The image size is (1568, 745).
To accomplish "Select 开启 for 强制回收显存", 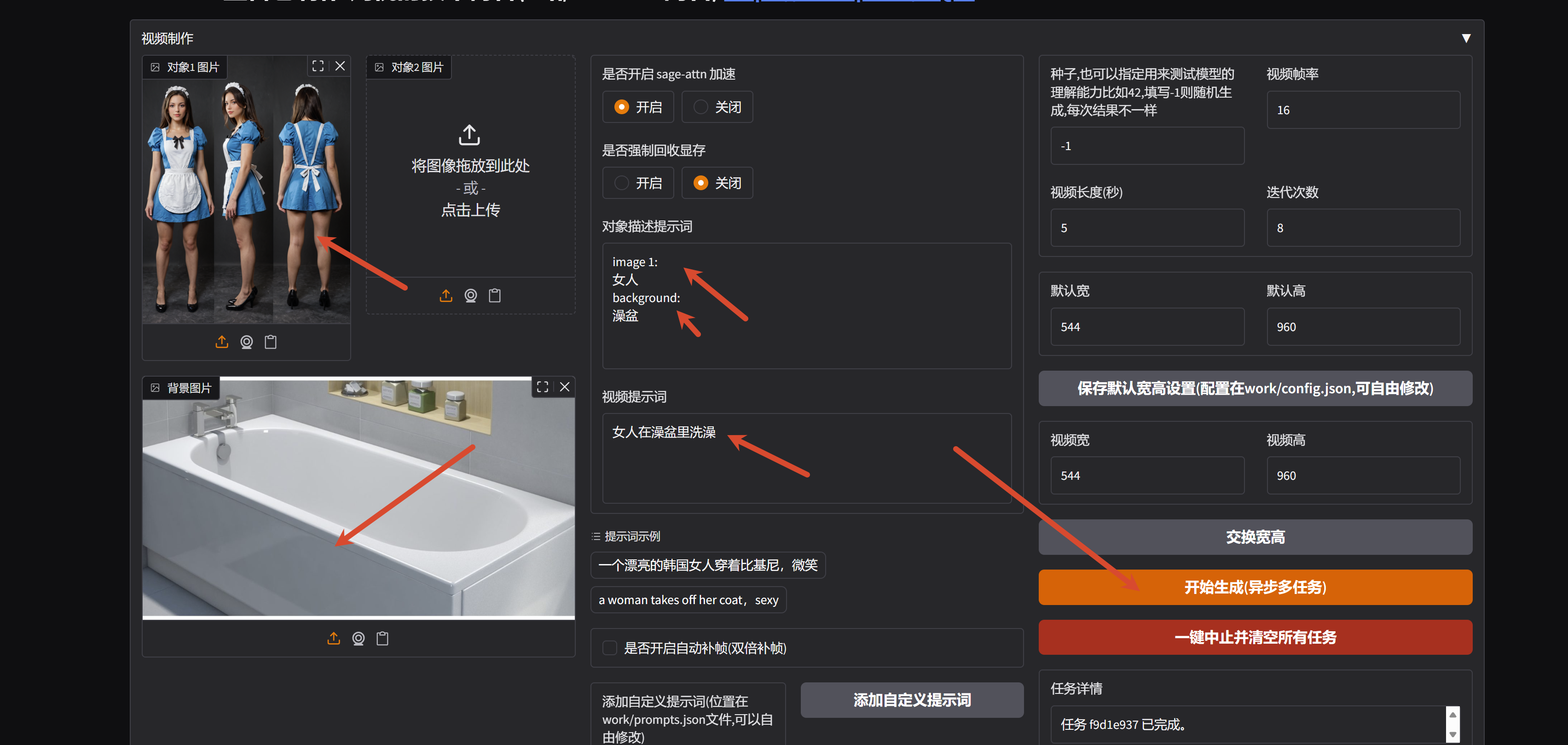I will click(x=638, y=183).
